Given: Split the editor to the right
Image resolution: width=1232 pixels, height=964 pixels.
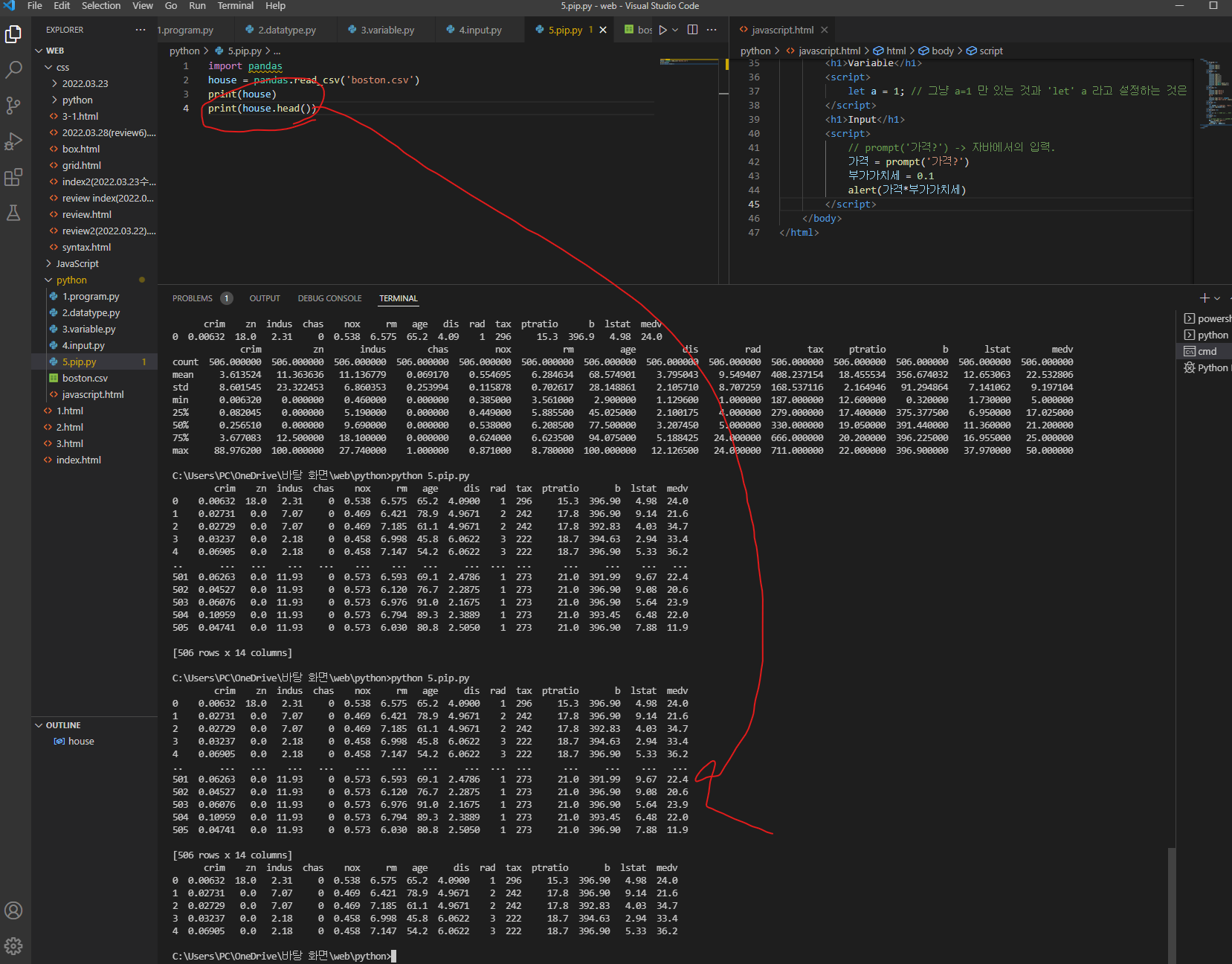Looking at the screenshot, I should pyautogui.click(x=693, y=30).
